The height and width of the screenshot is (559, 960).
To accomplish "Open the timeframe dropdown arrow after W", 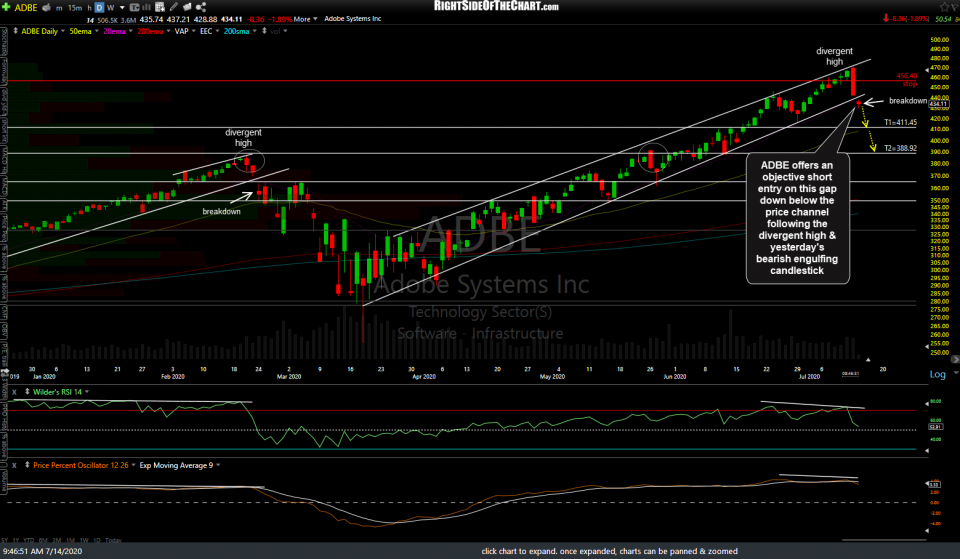I will 122,8.
